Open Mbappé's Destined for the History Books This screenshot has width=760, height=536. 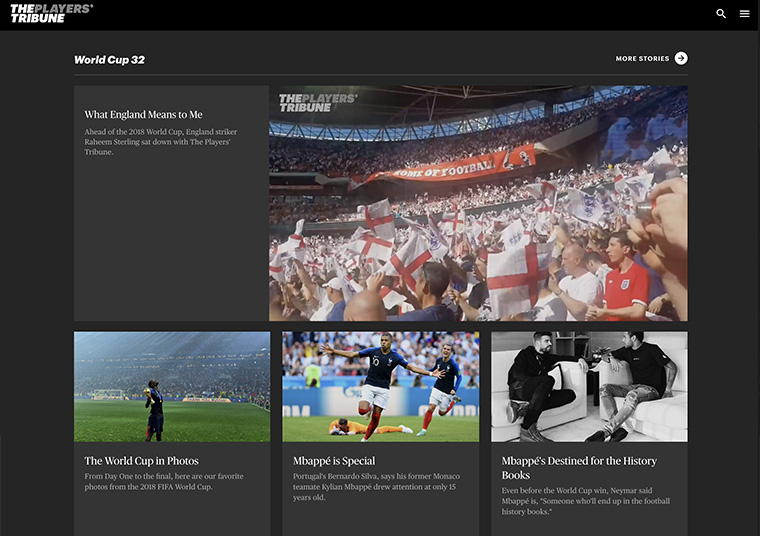click(x=579, y=468)
